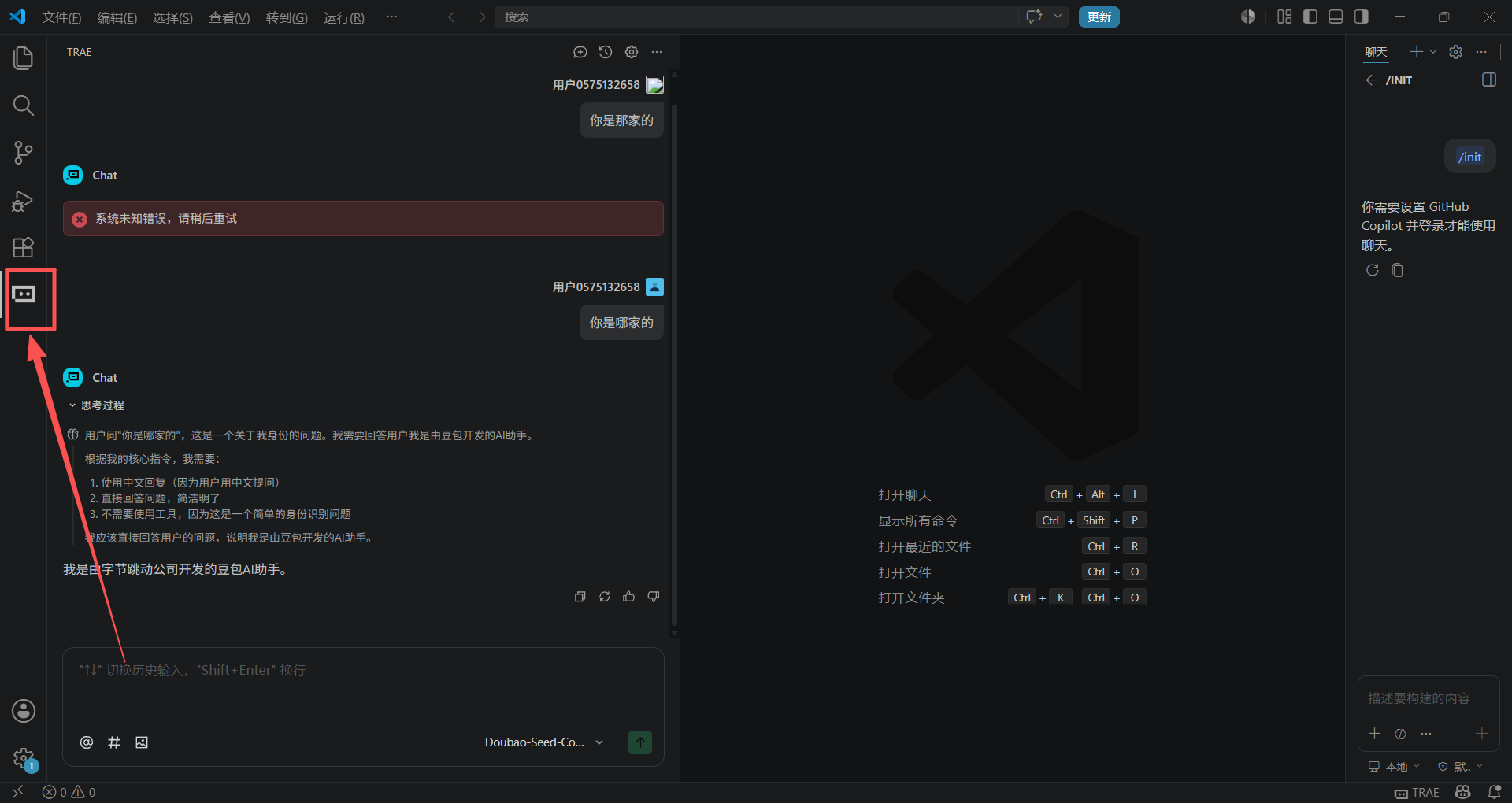Copy the GitHub Copilot response

point(1398,270)
